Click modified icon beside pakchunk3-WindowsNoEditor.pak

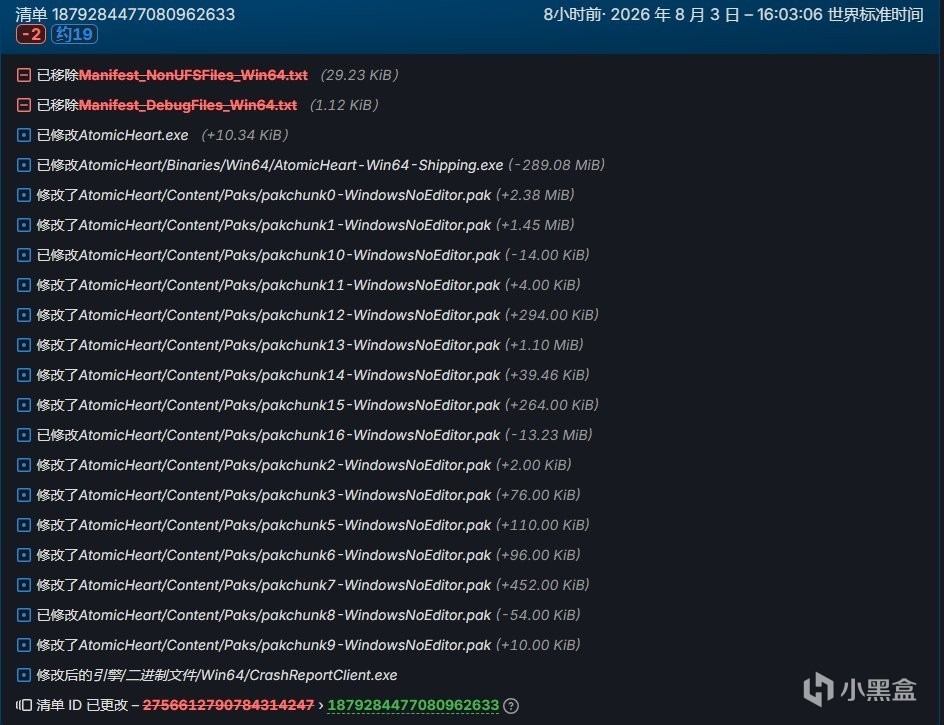point(24,495)
